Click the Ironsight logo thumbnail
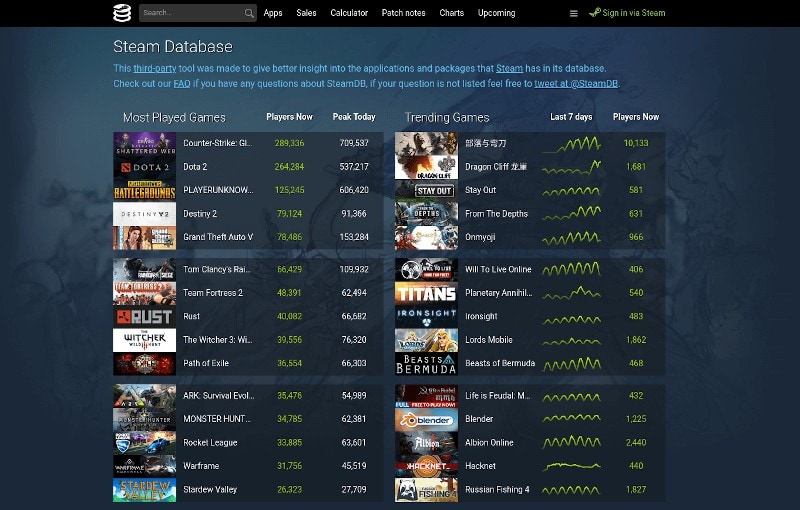Screen dimensions: 800x510 426,317
